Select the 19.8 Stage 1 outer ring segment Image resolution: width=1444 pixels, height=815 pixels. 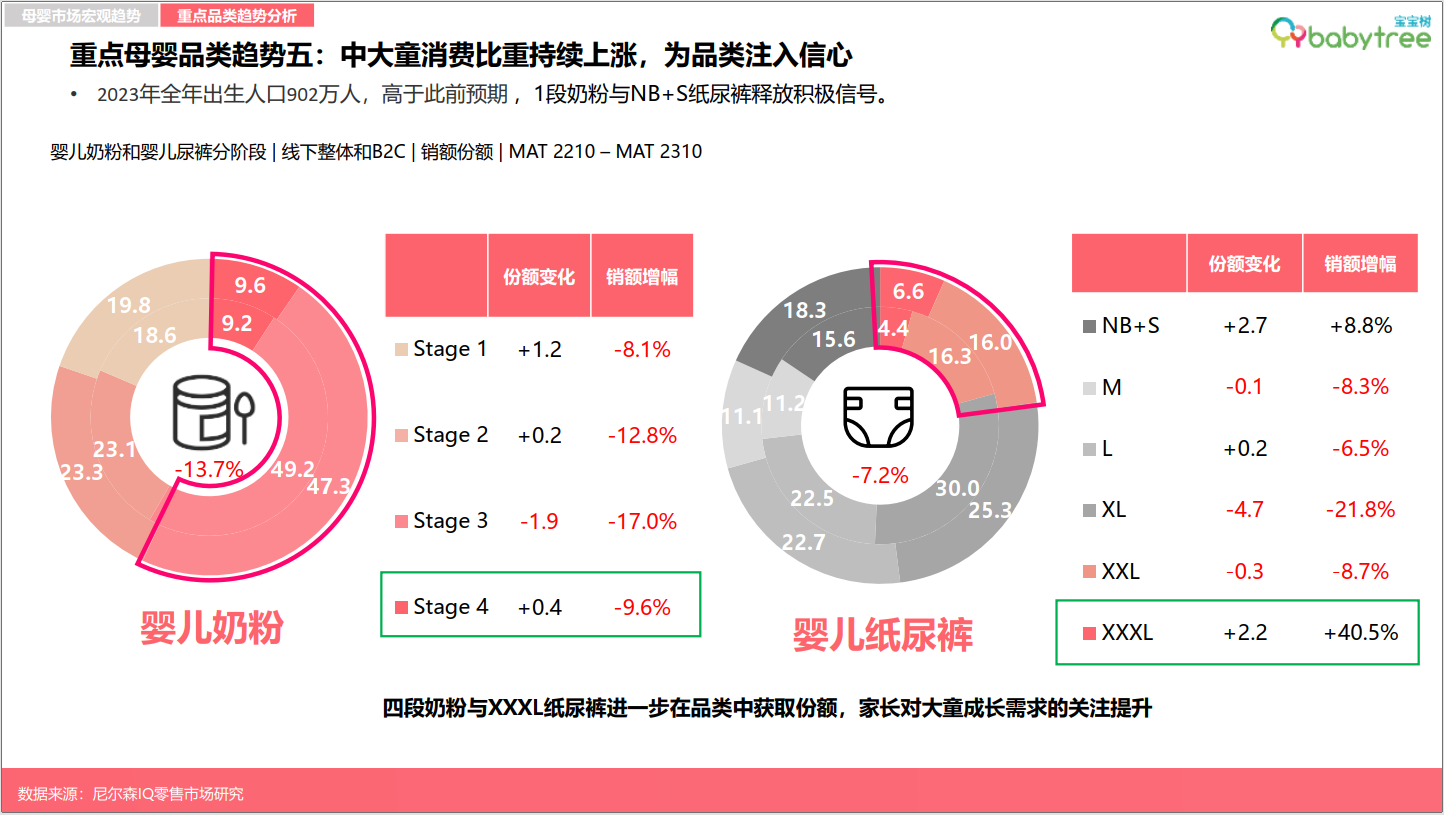click(x=128, y=306)
